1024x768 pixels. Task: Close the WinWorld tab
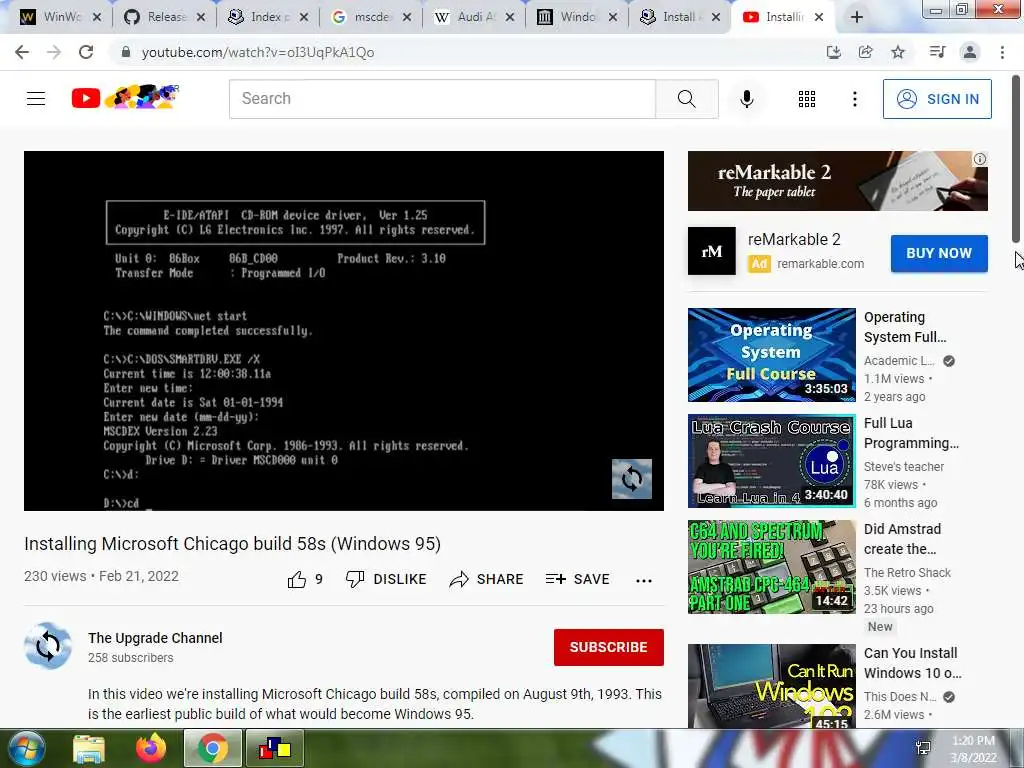coord(97,17)
